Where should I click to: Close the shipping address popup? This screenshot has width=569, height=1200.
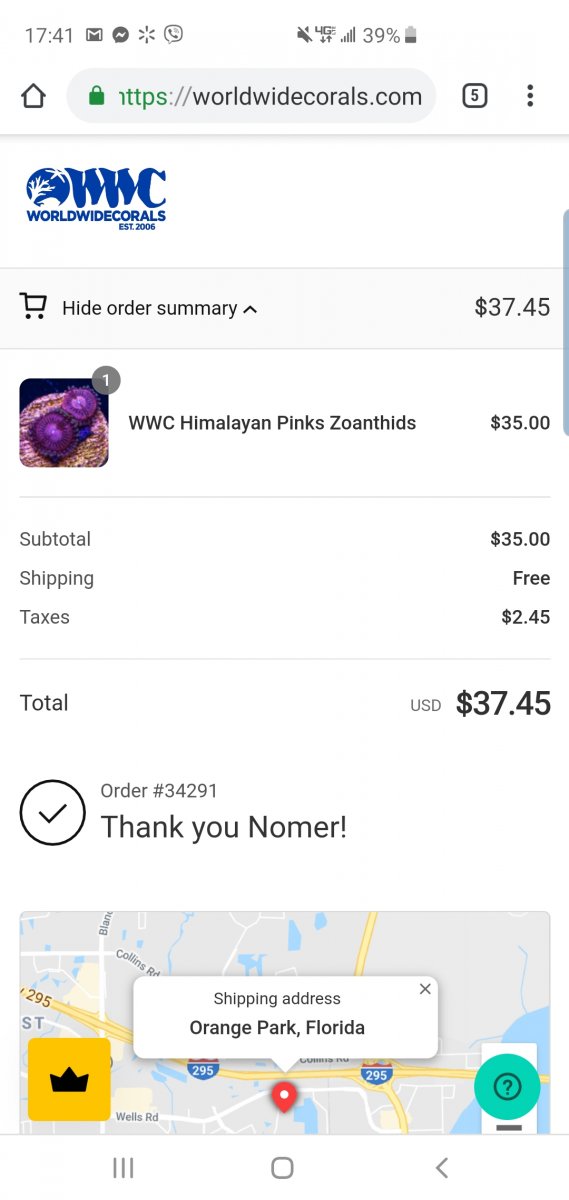coord(425,988)
